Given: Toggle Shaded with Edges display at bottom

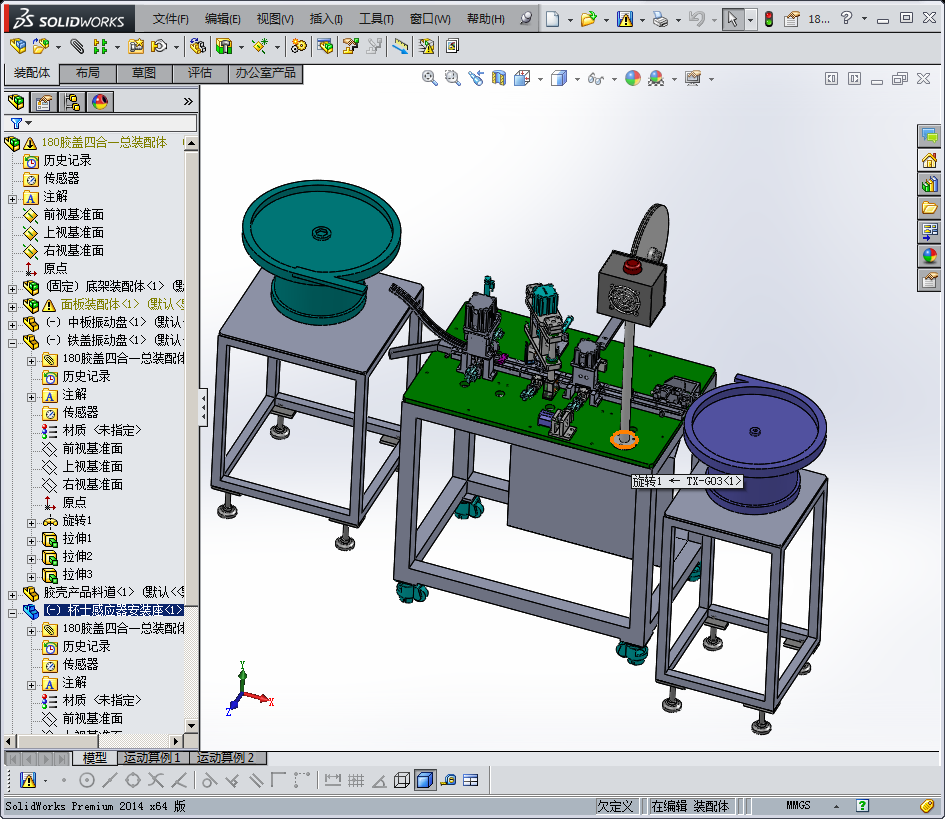Looking at the screenshot, I should pyautogui.click(x=425, y=780).
